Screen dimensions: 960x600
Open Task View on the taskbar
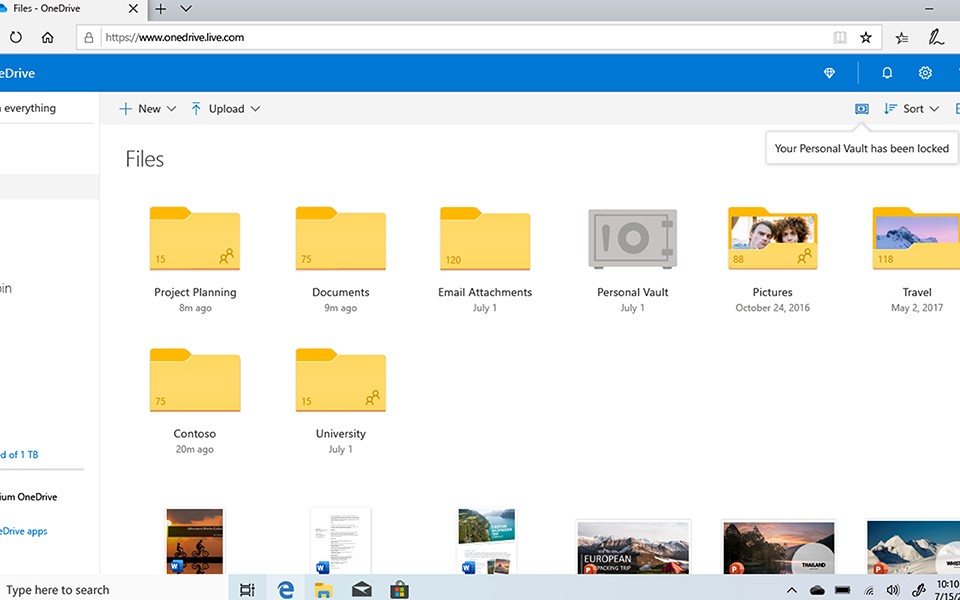tap(247, 590)
